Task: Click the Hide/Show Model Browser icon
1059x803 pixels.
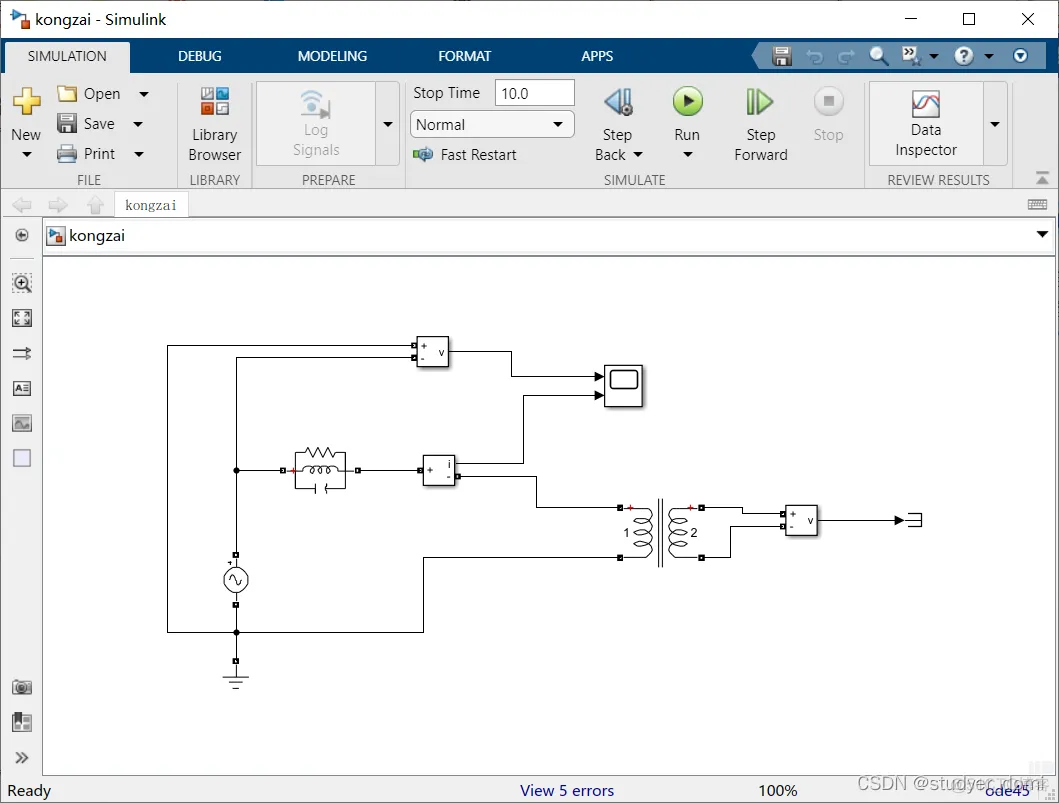Action: point(22,235)
